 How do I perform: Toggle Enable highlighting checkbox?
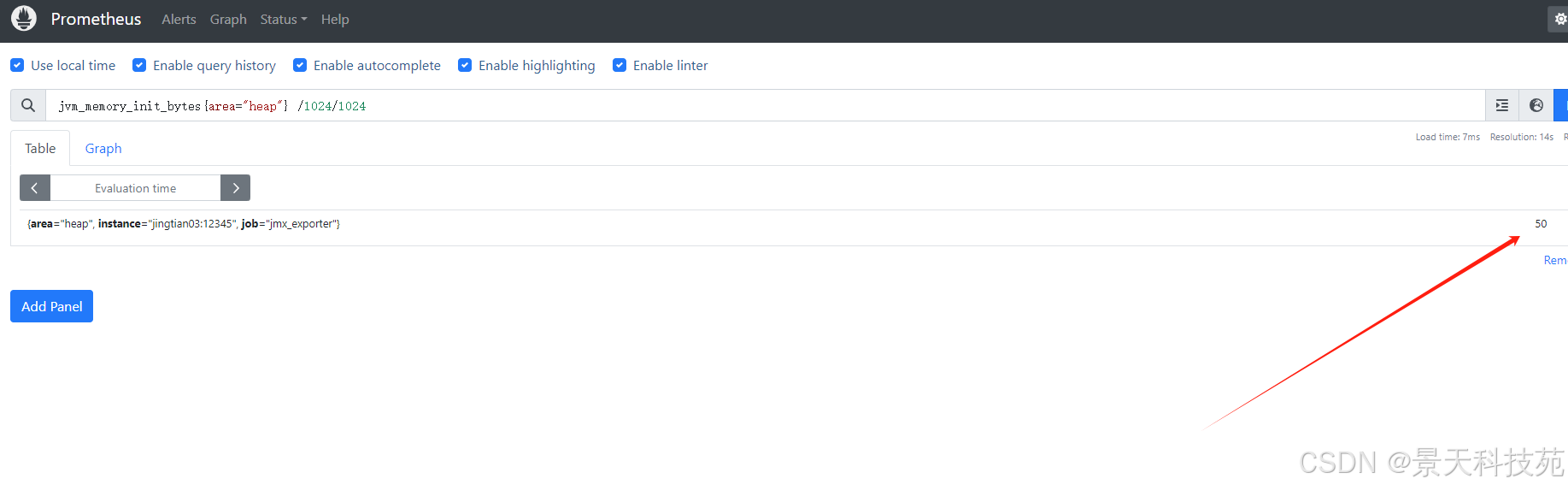pyautogui.click(x=465, y=65)
